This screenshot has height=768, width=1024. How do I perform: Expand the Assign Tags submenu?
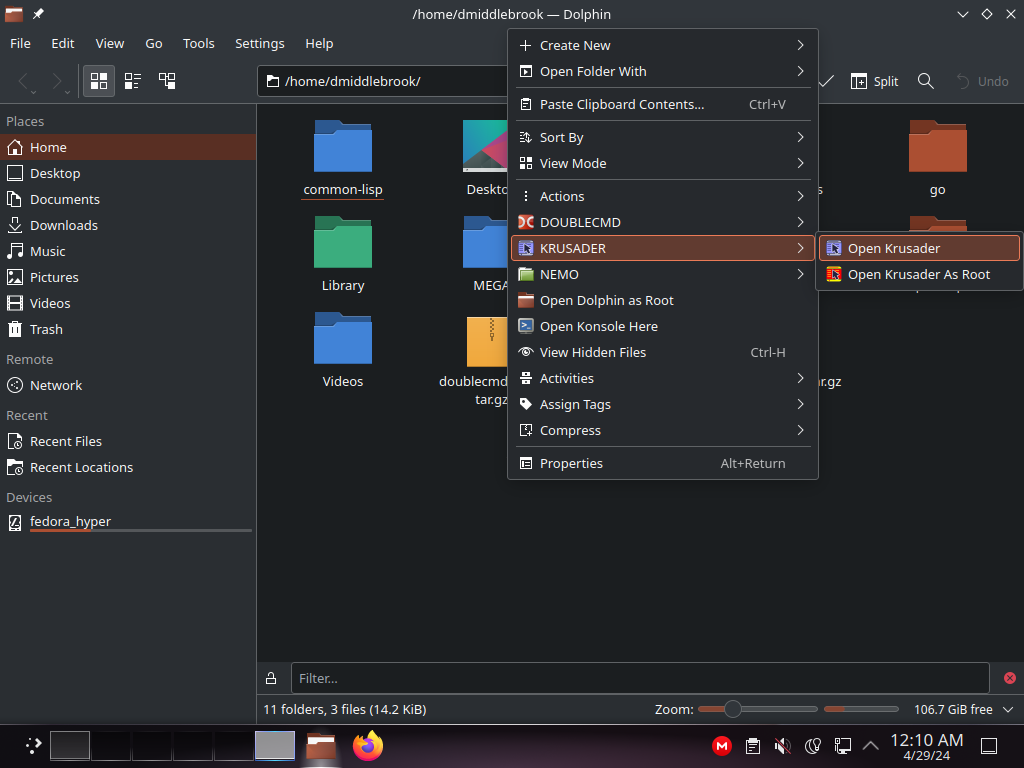662,405
